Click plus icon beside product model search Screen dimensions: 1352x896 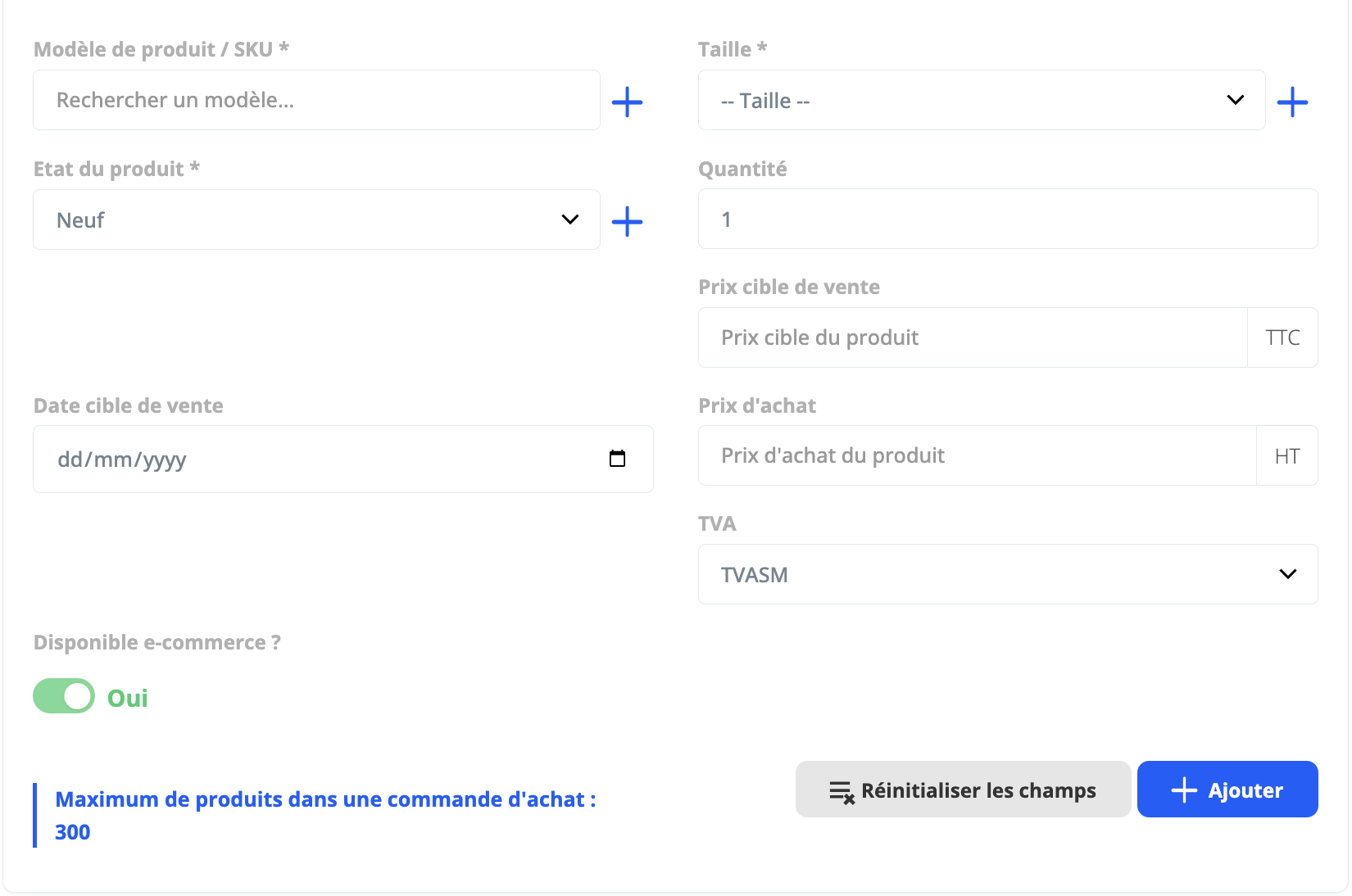tap(627, 102)
